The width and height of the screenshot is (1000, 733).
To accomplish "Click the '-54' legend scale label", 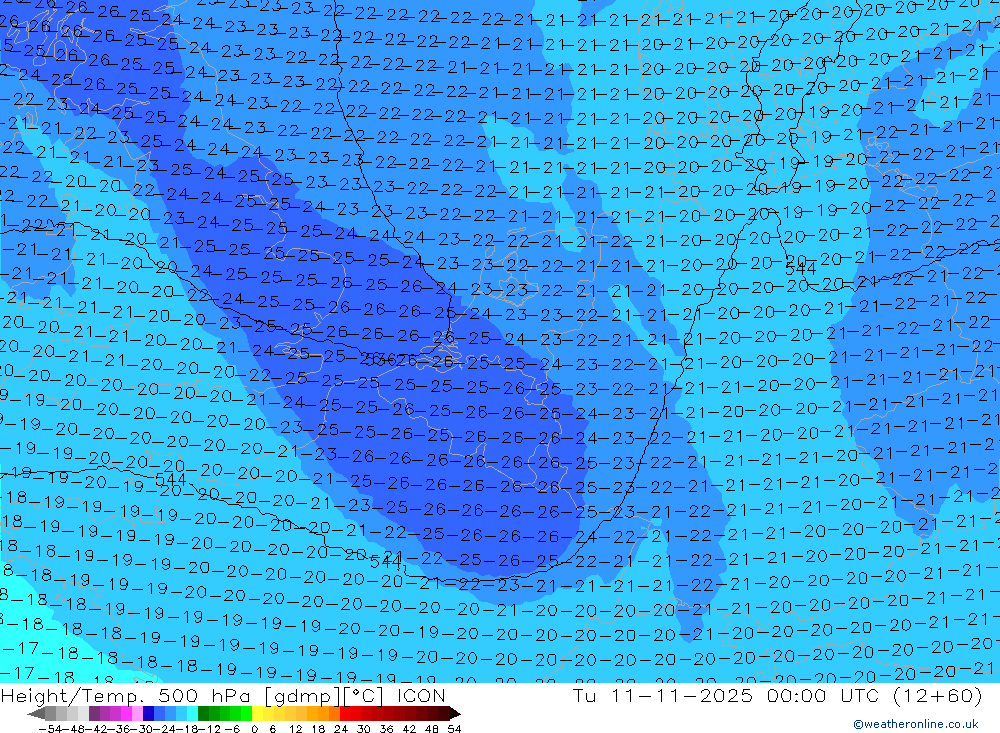I will 49,729.
